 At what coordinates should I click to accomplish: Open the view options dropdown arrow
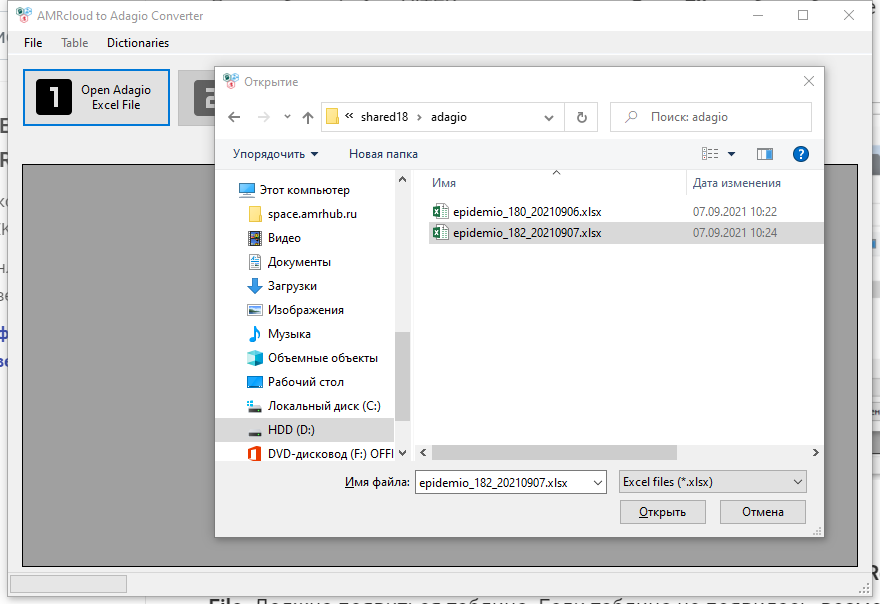731,154
